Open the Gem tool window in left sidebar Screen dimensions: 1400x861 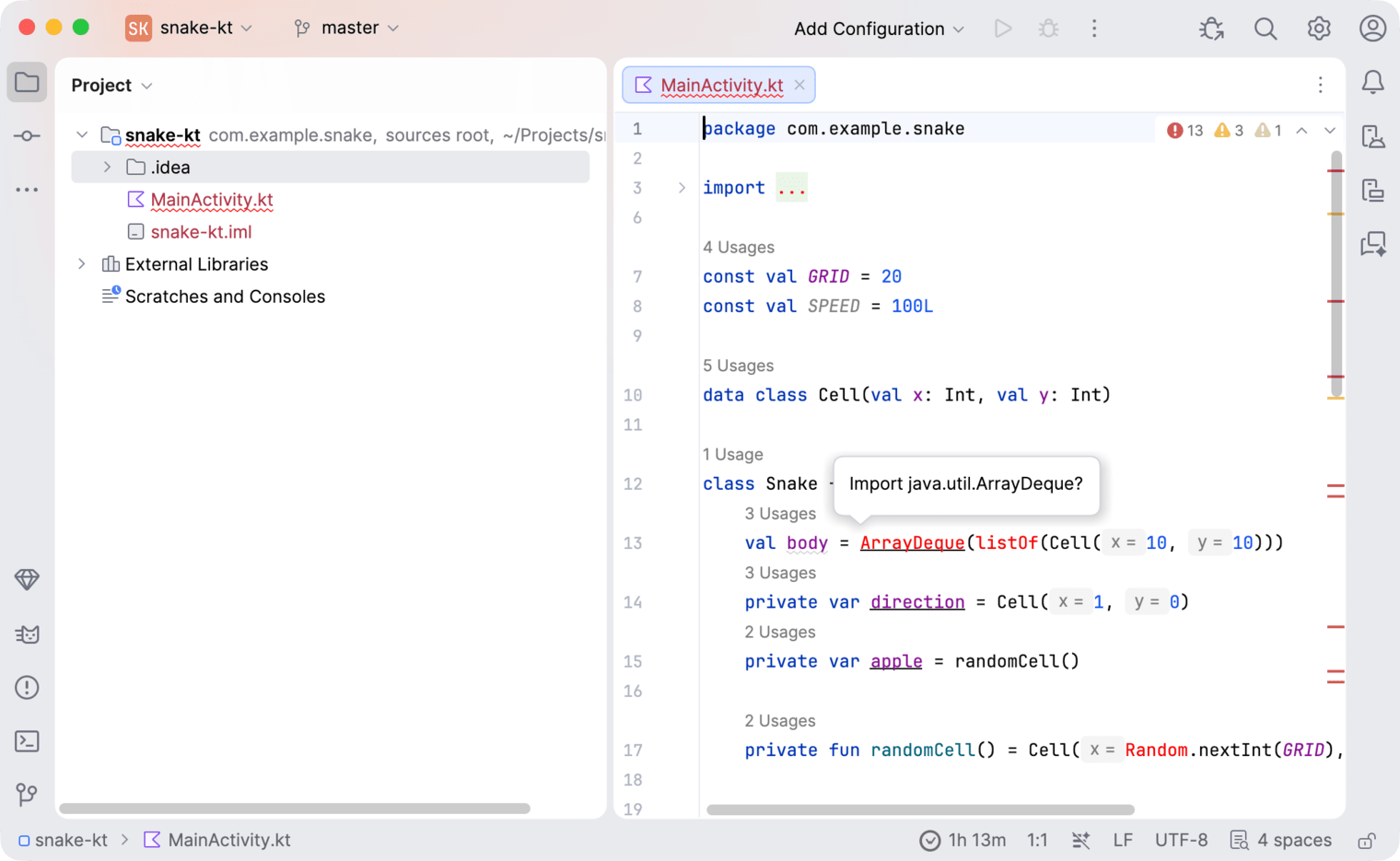[27, 579]
